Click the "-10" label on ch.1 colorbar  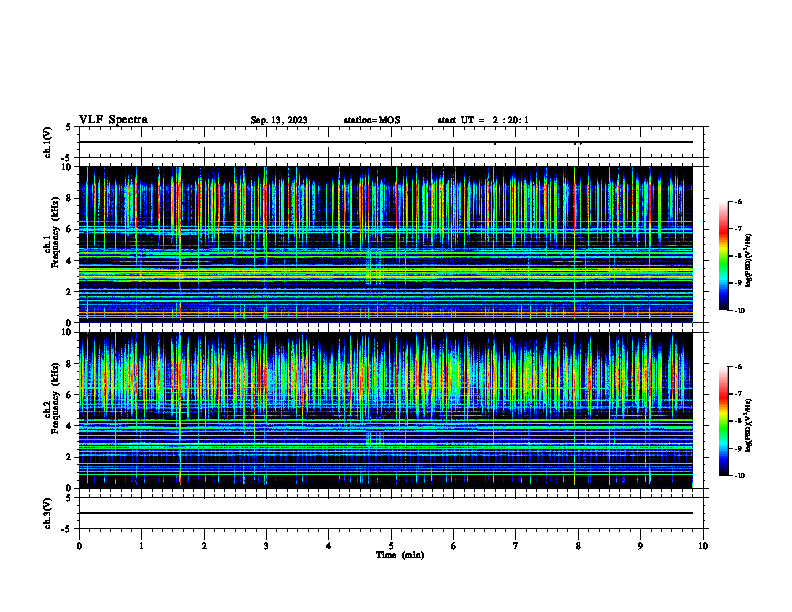pos(740,311)
